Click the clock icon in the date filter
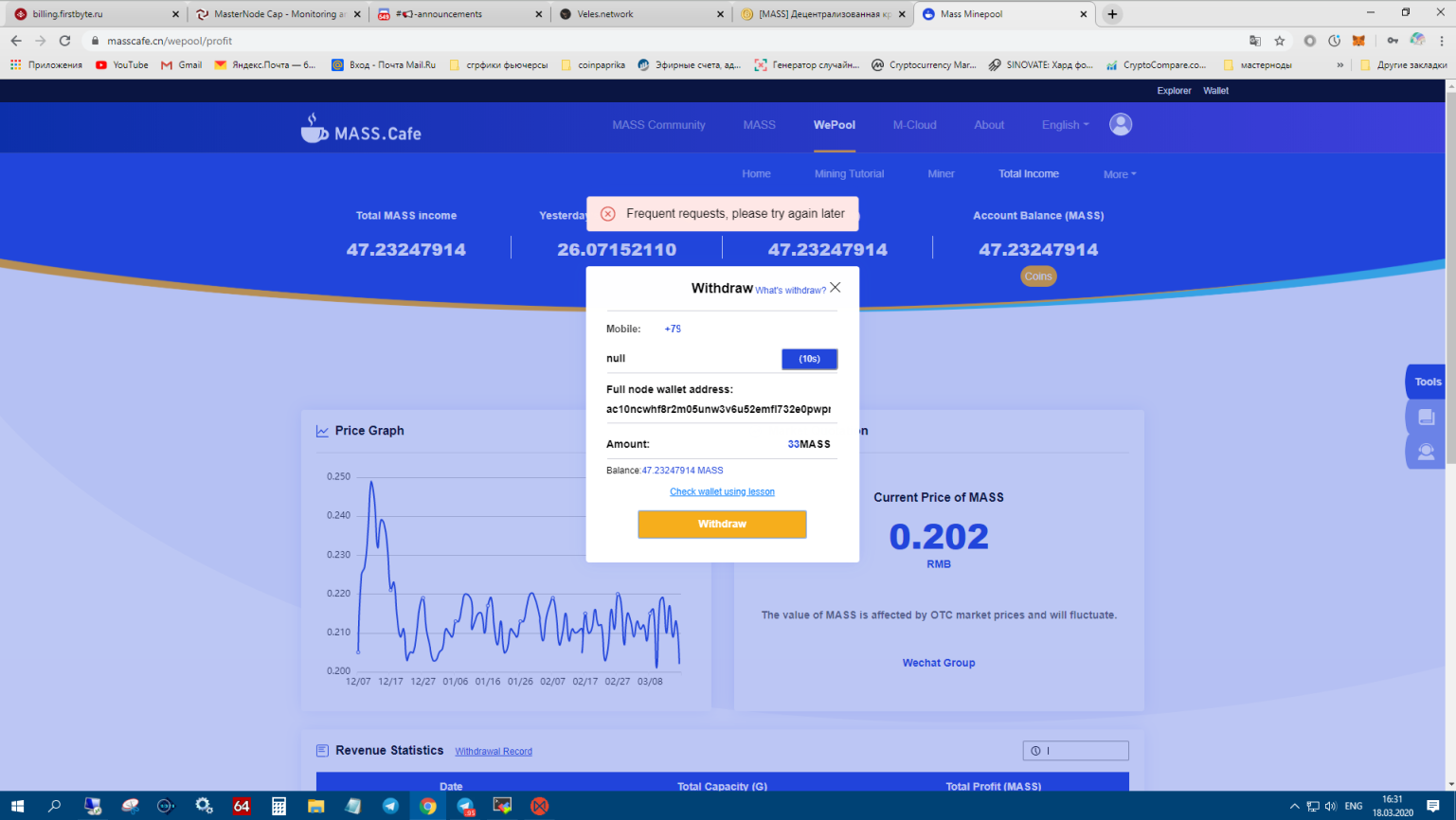Image resolution: width=1456 pixels, height=820 pixels. coord(1035,751)
